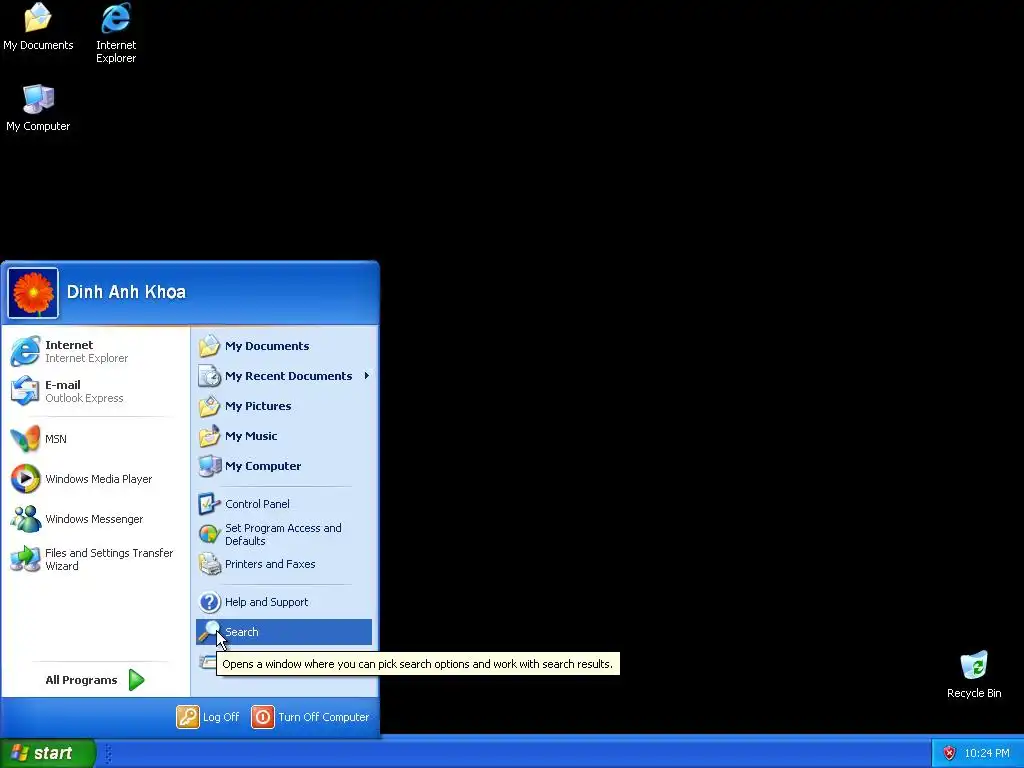Launch Internet Explorer from pinned Start items

95,351
